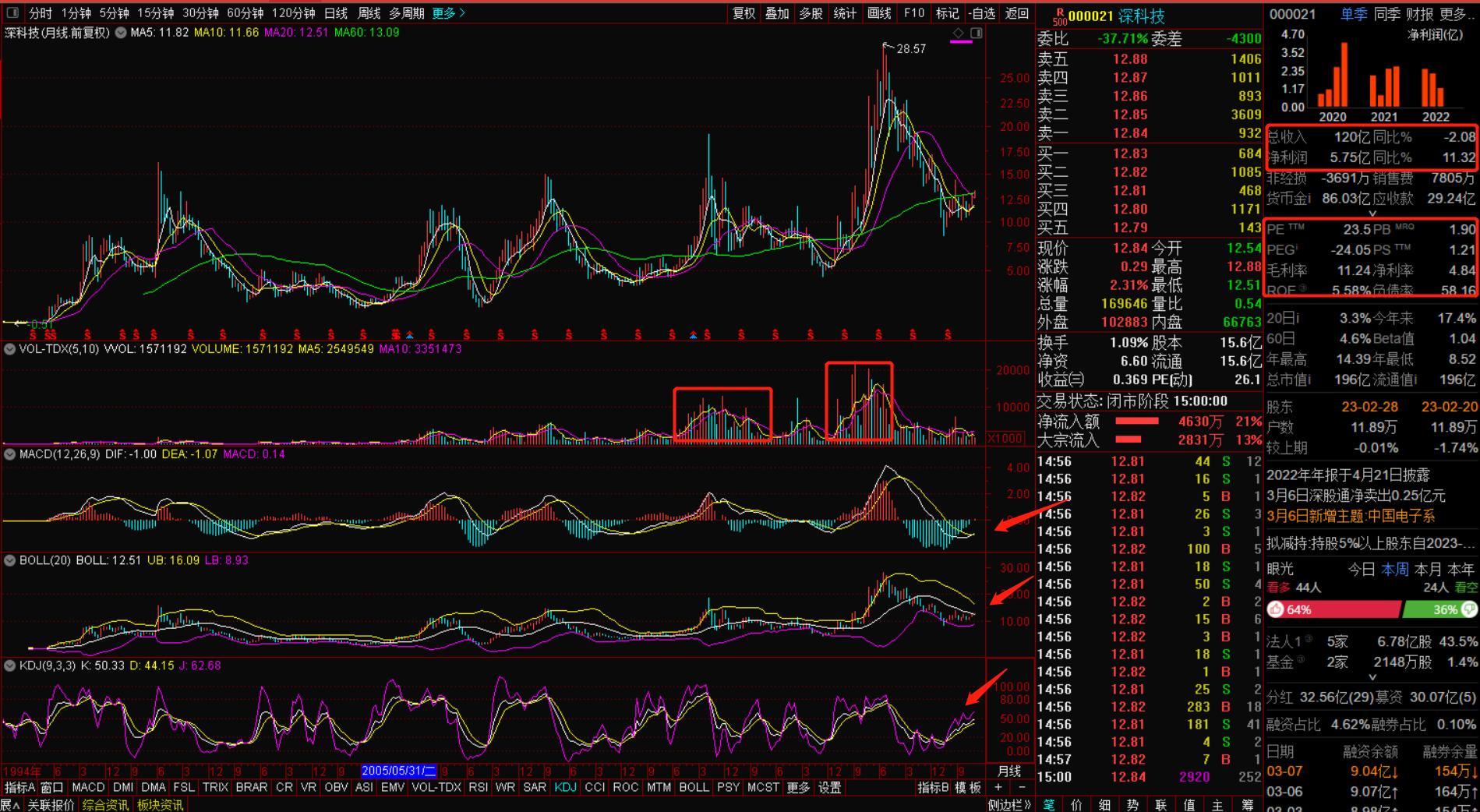Select the DMI indicator tab
This screenshot has height=812, width=1480.
point(123,788)
